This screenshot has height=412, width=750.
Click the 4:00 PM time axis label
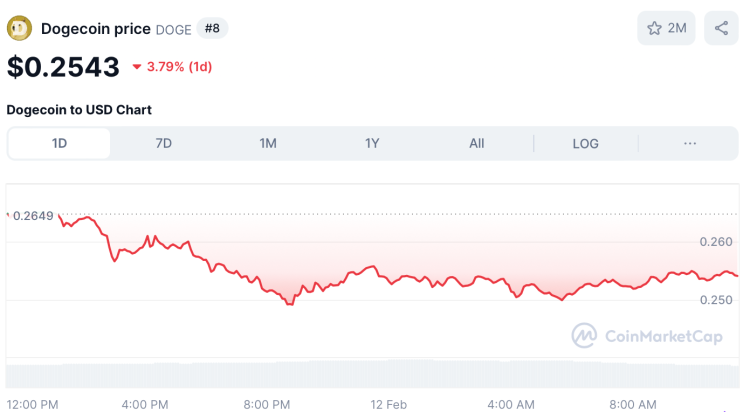tap(145, 404)
